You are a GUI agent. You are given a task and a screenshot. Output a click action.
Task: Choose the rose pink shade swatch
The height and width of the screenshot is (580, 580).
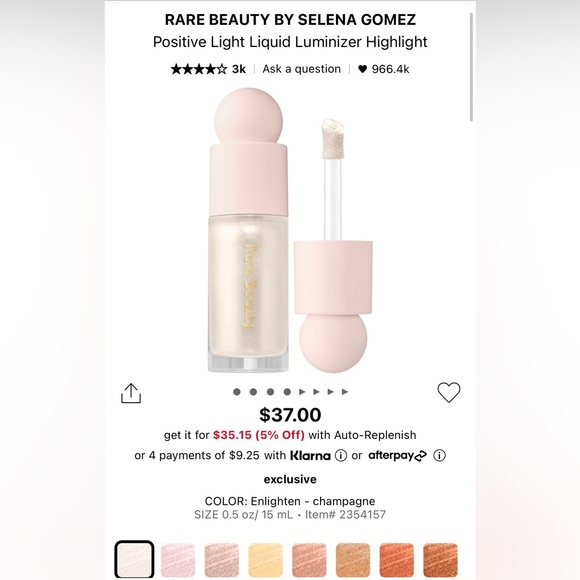tap(222, 560)
